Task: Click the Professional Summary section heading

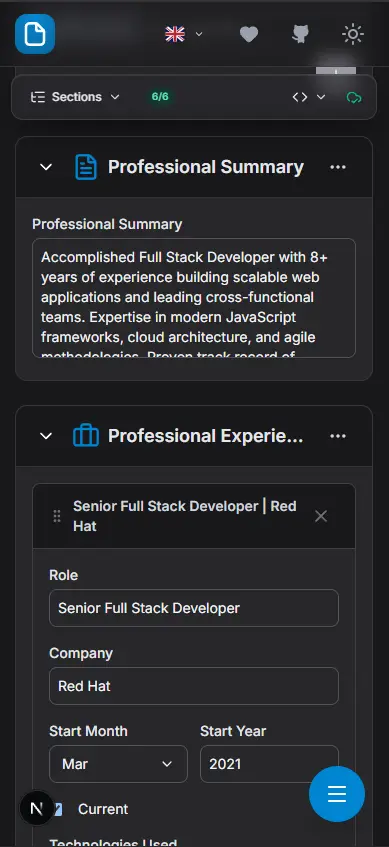Action: tap(206, 167)
